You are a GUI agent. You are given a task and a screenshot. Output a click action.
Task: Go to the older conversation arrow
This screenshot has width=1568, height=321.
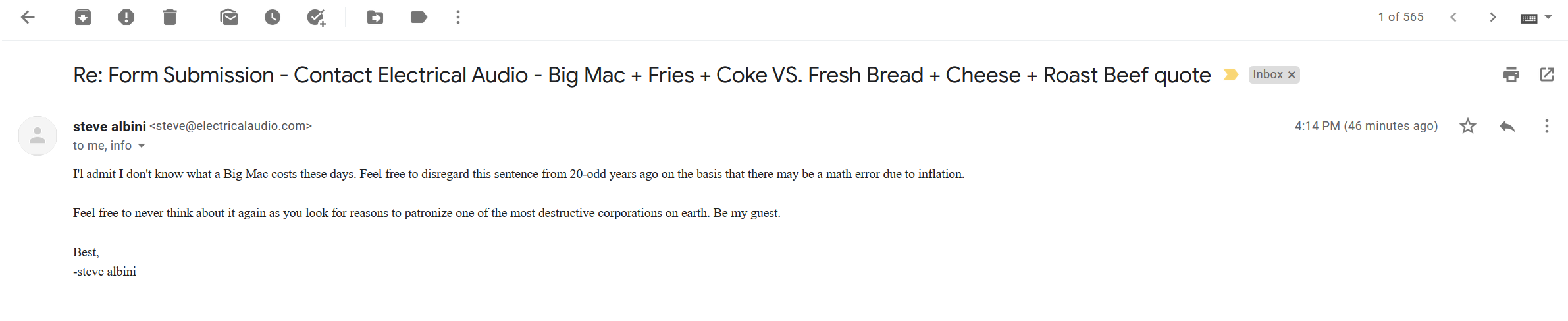point(1493,17)
